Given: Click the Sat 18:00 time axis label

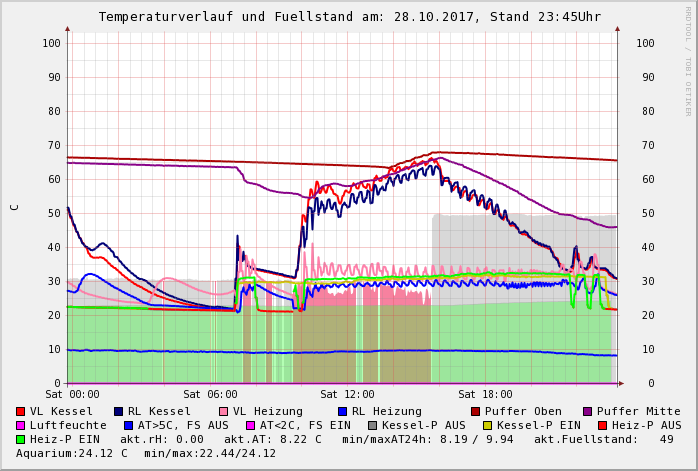Looking at the screenshot, I should tap(485, 395).
